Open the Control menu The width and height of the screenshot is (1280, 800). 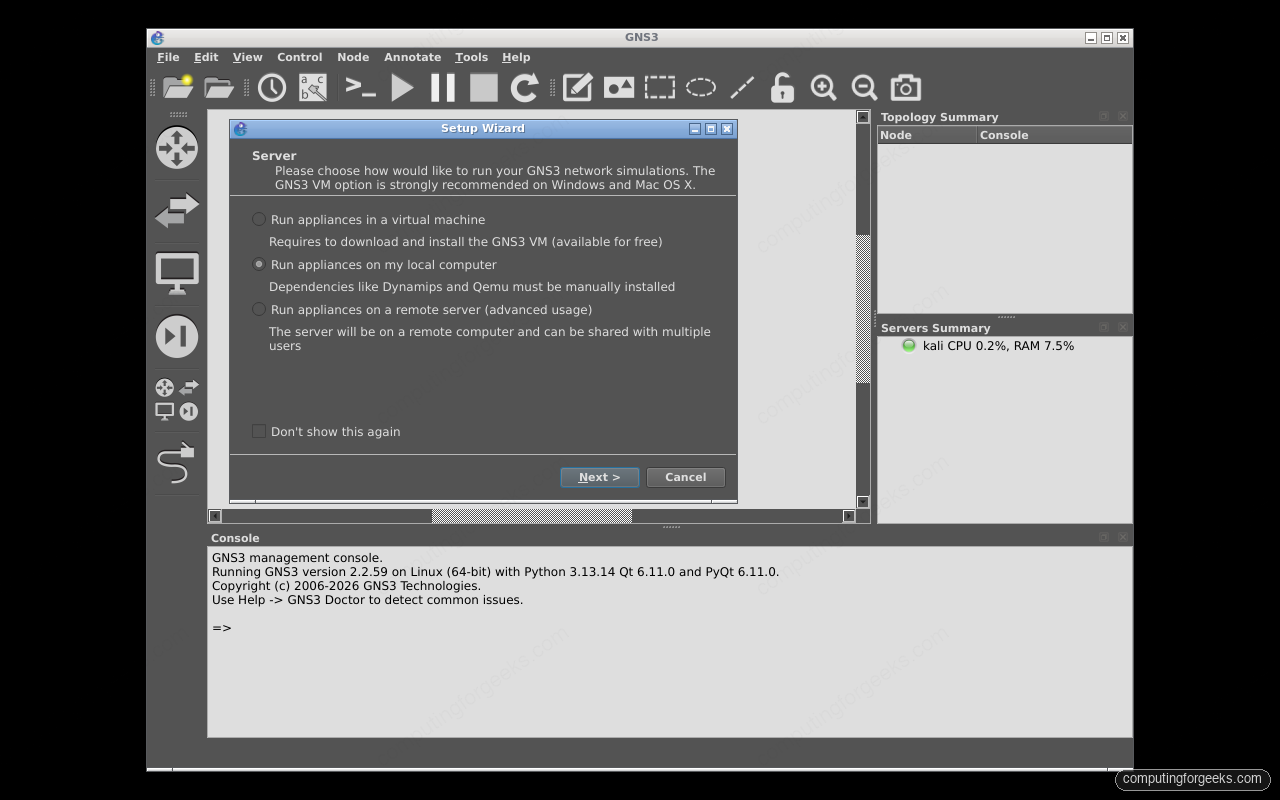(300, 57)
